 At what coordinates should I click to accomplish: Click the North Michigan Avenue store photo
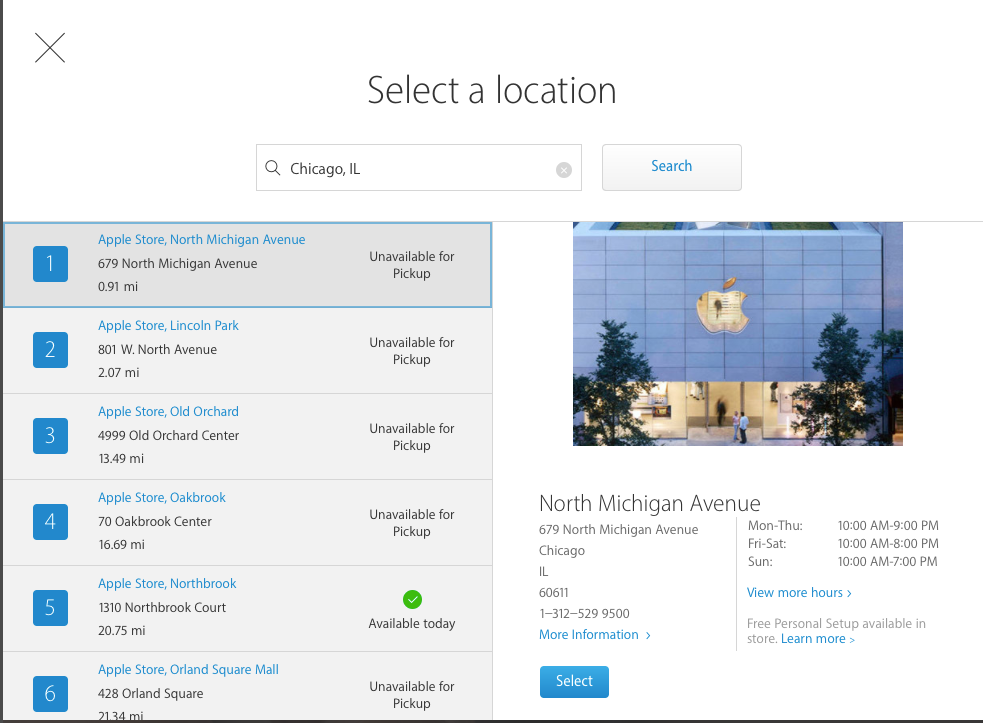pyautogui.click(x=738, y=334)
